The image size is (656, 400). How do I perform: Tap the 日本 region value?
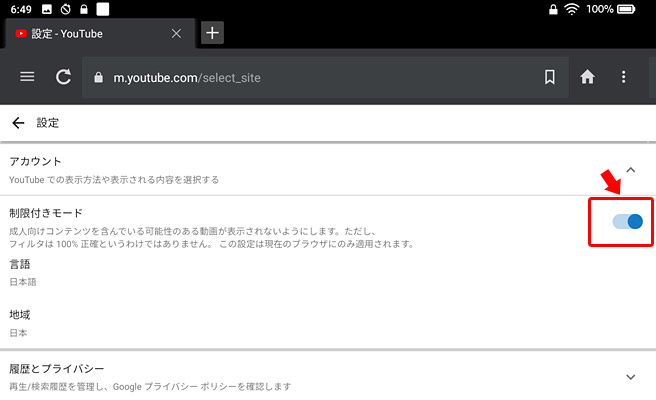18,333
